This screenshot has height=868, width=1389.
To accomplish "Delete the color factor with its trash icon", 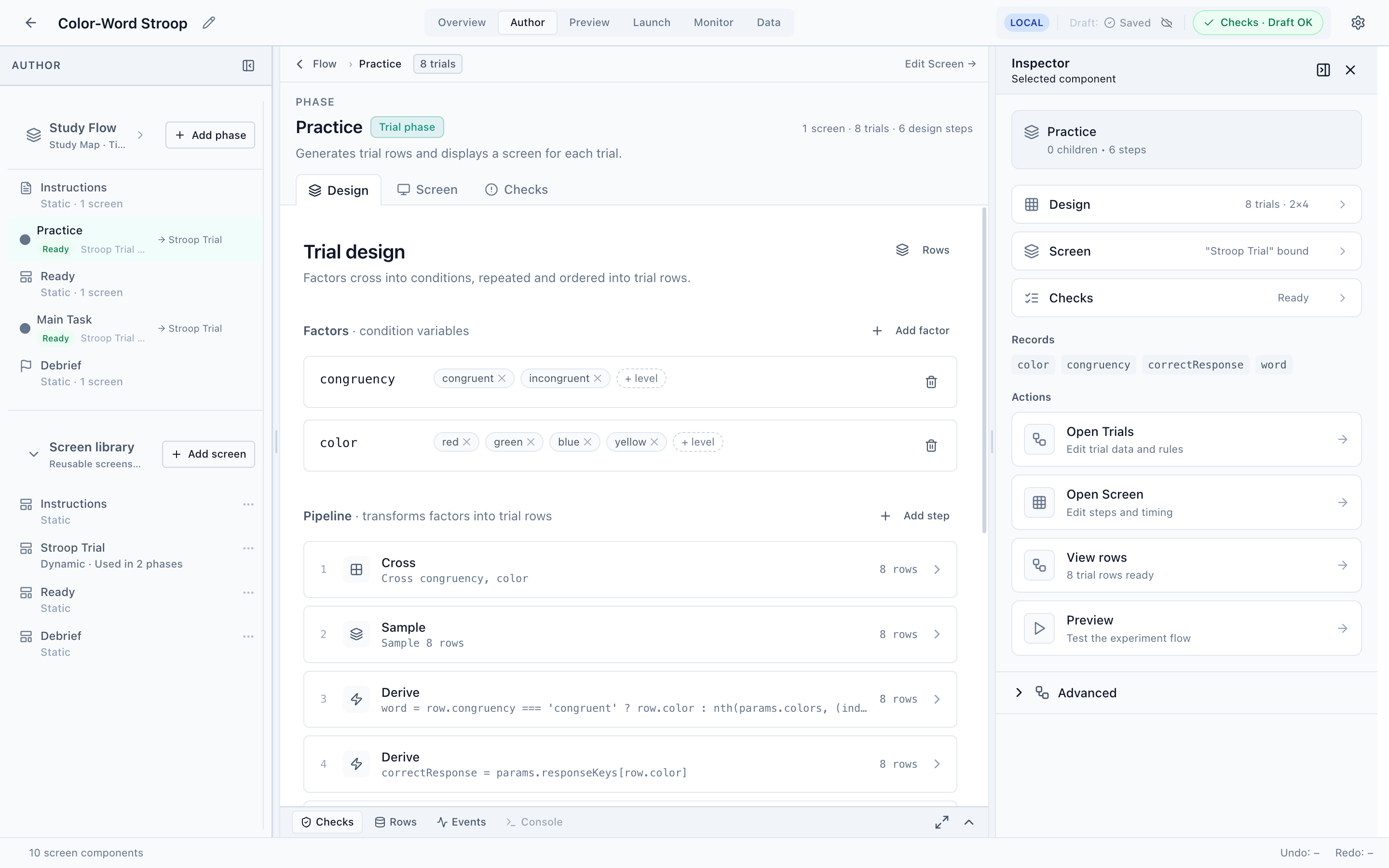I will pos(931,446).
